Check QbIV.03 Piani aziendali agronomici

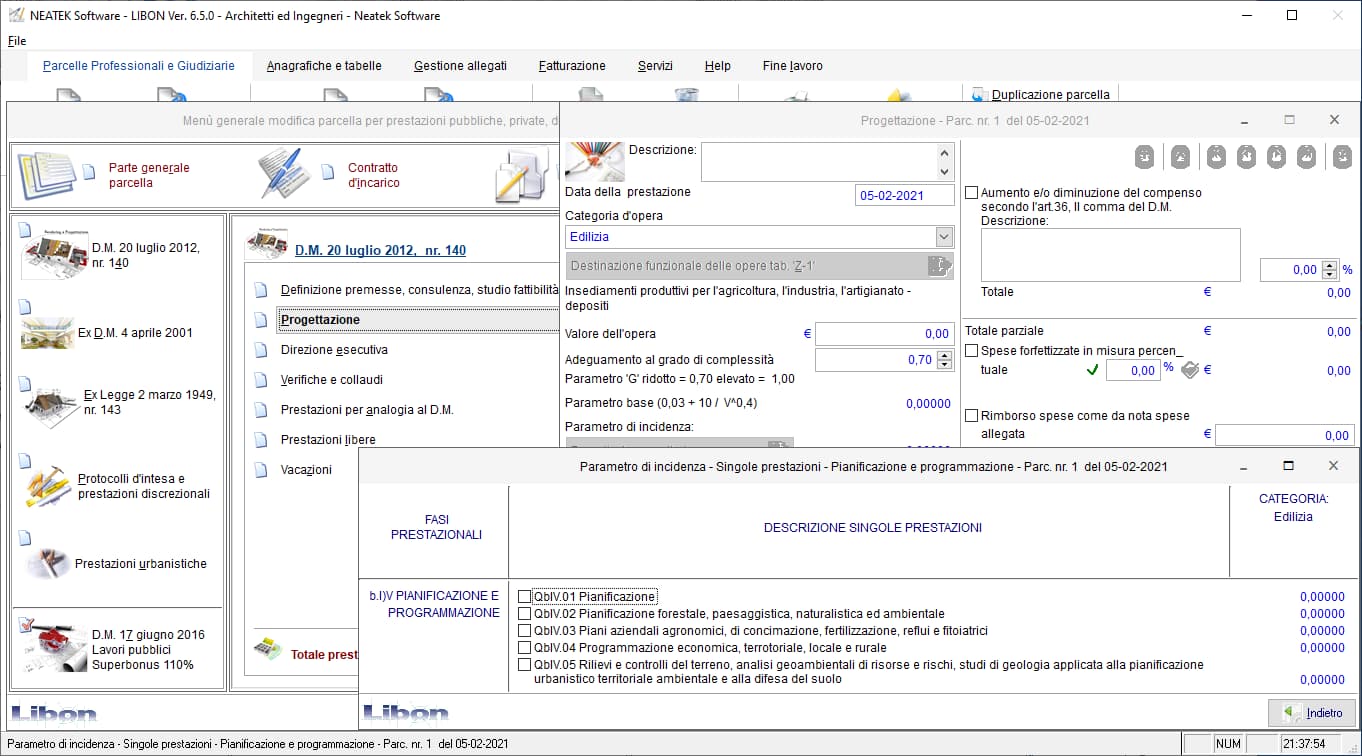(x=524, y=631)
